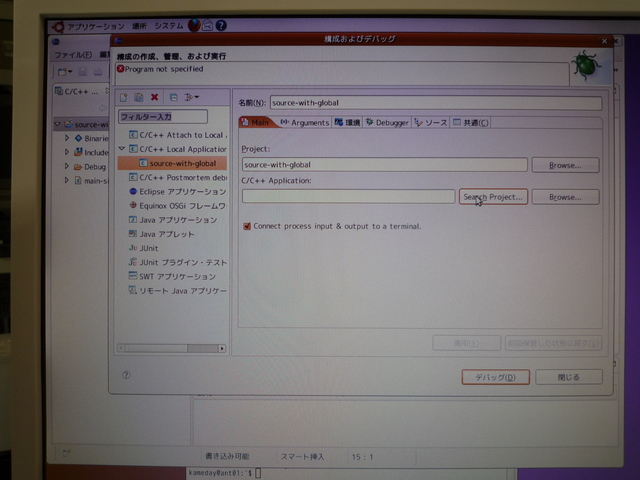
Task: Open アプリケーション menu in top panel
Action: coord(96,27)
